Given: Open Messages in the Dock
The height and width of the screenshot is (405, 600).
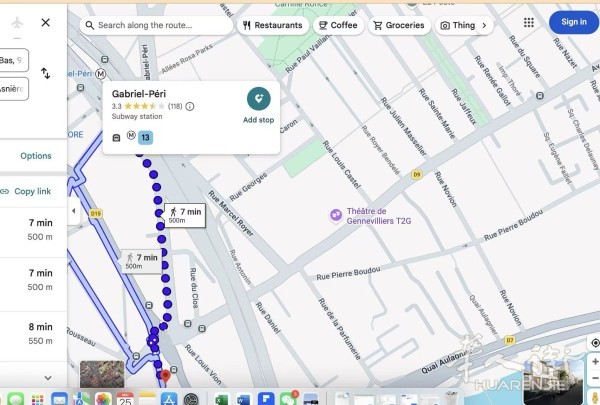Looking at the screenshot, I should 16,400.
